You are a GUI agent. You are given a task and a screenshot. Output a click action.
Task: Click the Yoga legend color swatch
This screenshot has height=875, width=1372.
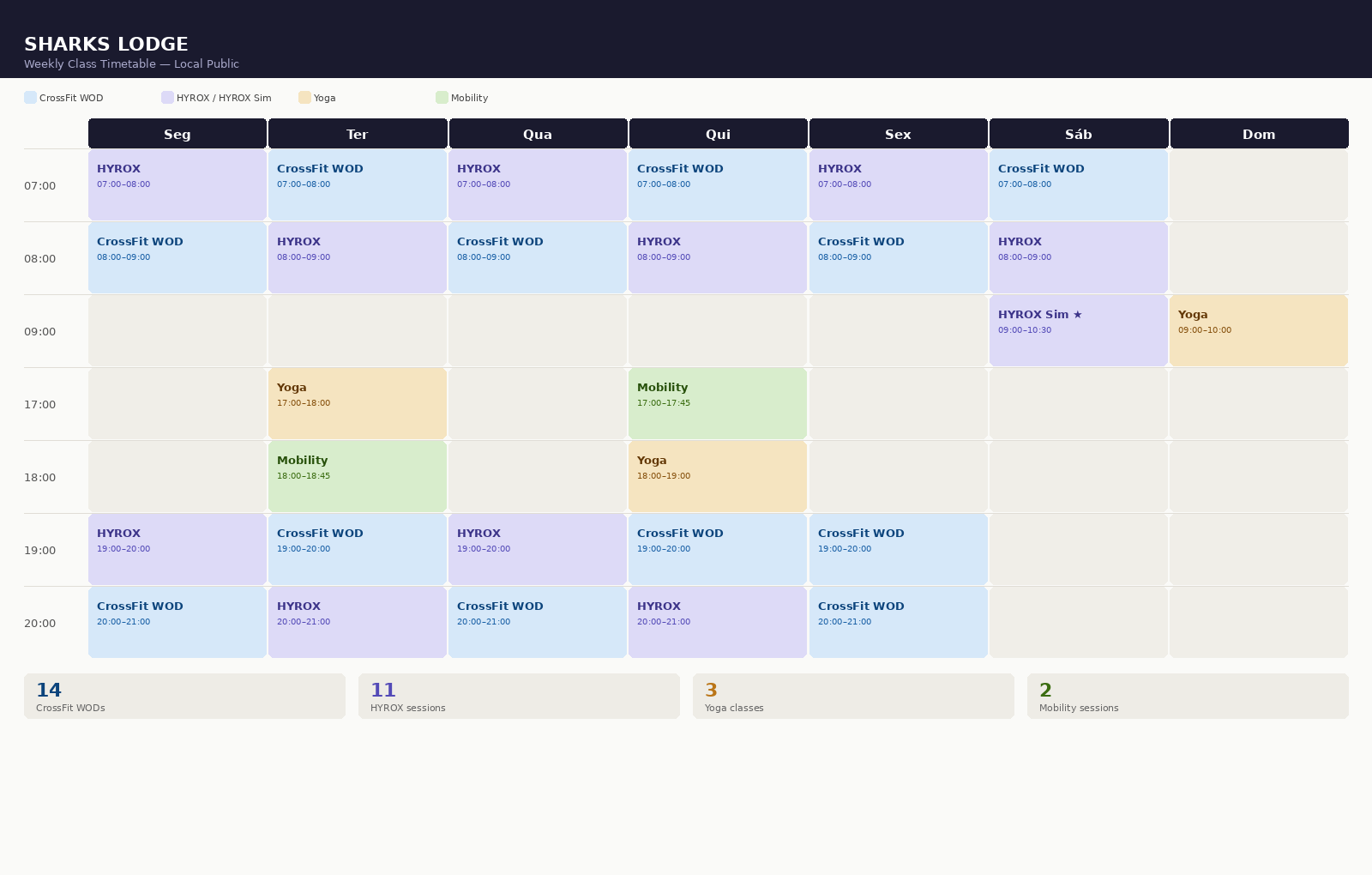point(305,98)
